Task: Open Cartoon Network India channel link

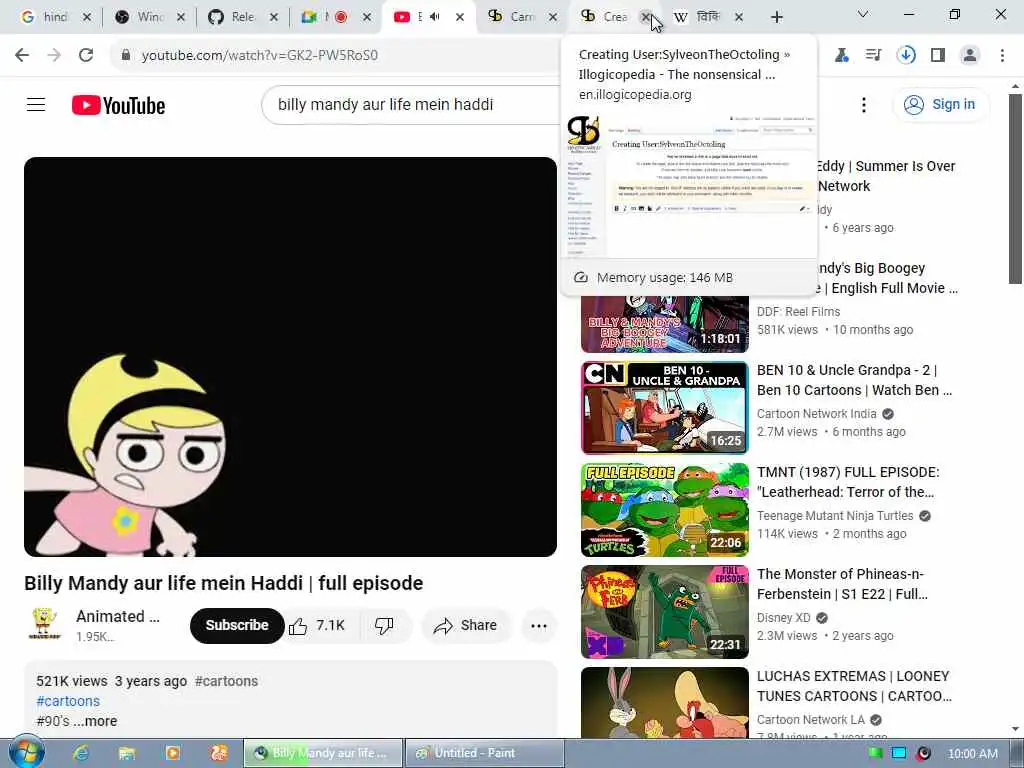Action: point(816,413)
